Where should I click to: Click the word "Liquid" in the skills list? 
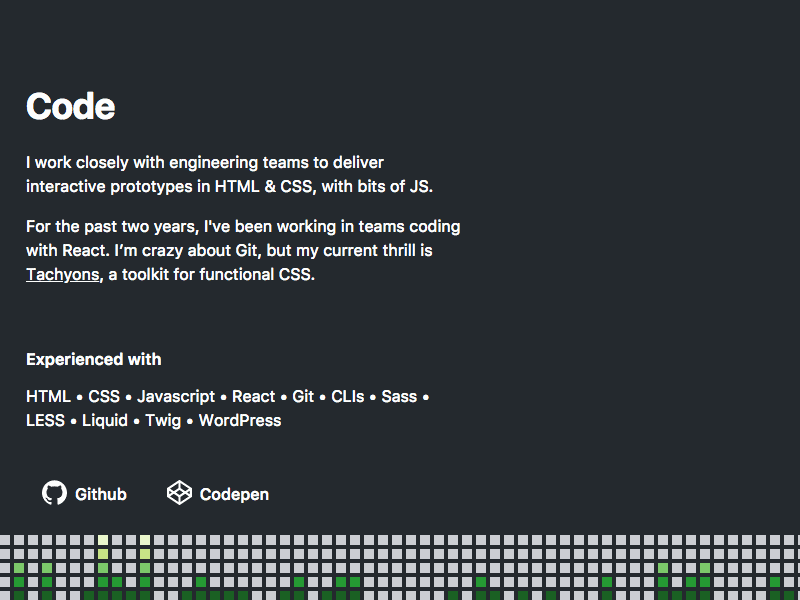point(105,420)
